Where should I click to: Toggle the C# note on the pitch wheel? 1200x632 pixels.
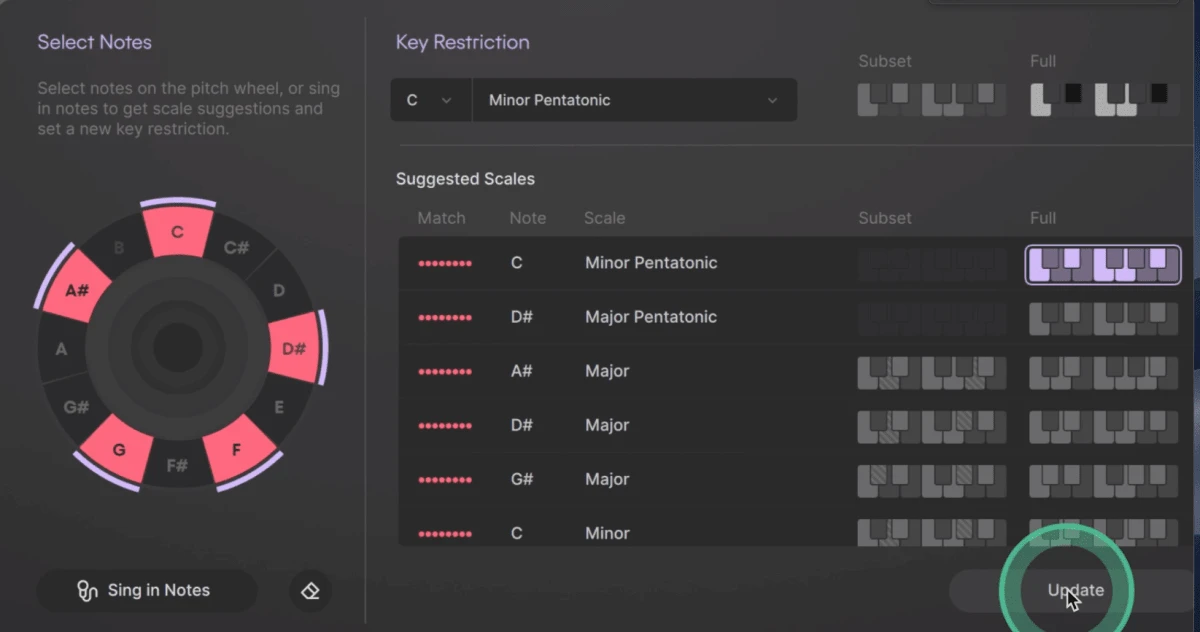click(237, 247)
